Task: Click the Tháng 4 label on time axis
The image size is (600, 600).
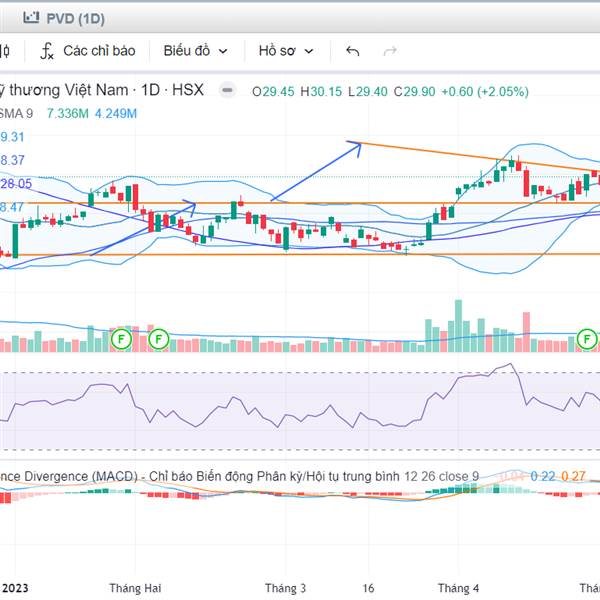Action: 458,588
